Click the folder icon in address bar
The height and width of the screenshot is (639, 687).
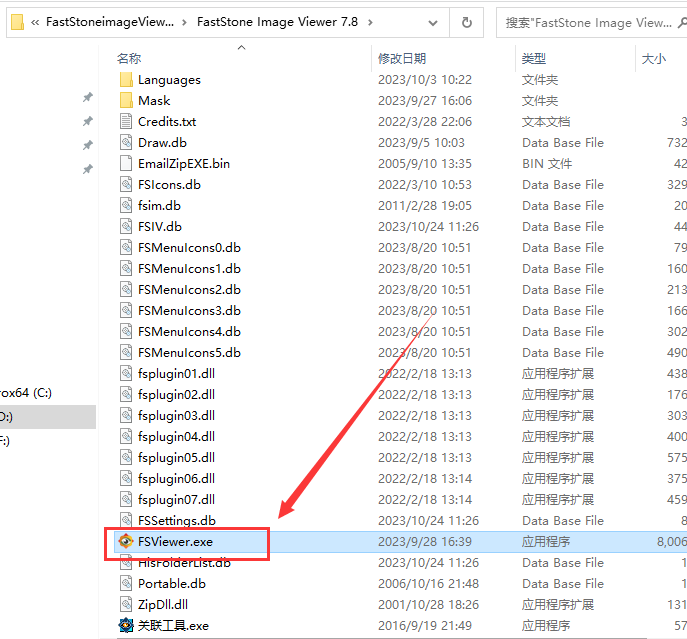coord(18,22)
